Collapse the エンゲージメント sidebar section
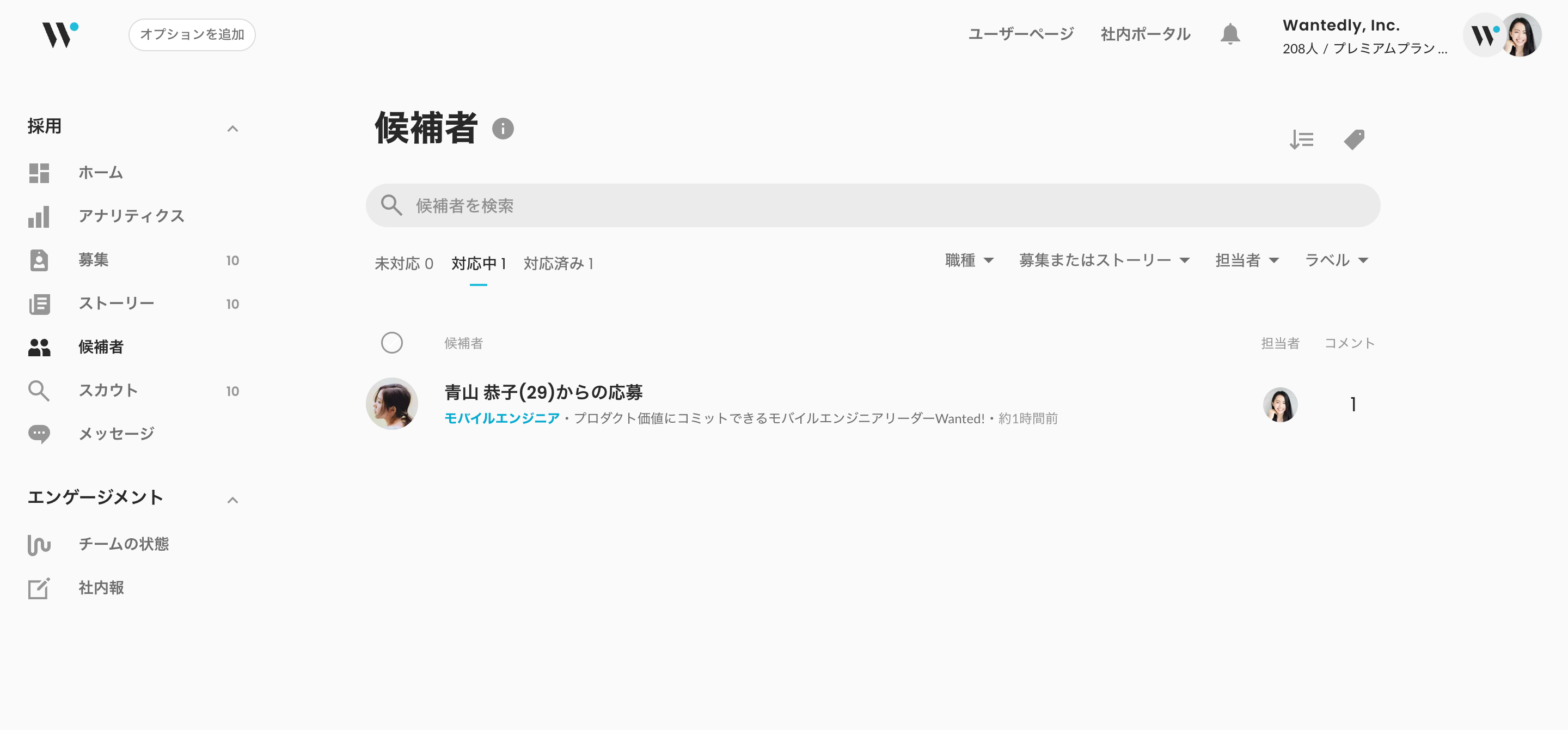The width and height of the screenshot is (1568, 730). (232, 500)
